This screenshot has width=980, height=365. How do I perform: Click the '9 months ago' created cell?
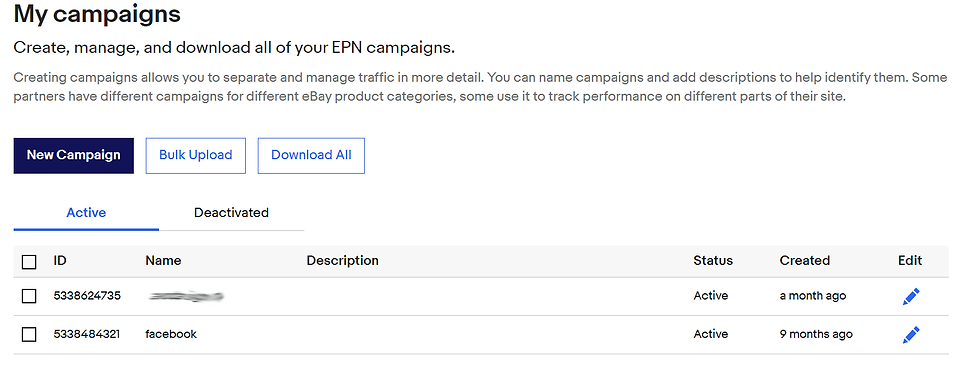[x=816, y=334]
